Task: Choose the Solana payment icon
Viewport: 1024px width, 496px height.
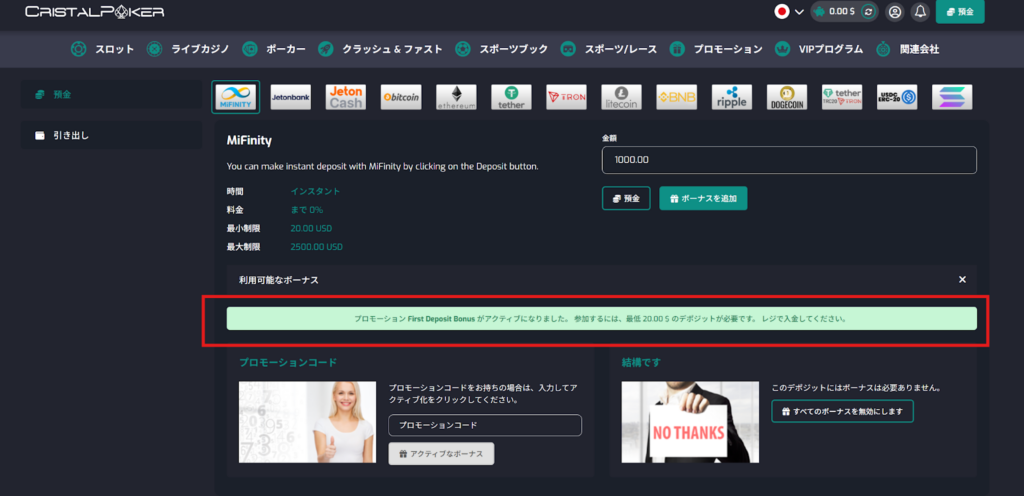Action: click(952, 97)
